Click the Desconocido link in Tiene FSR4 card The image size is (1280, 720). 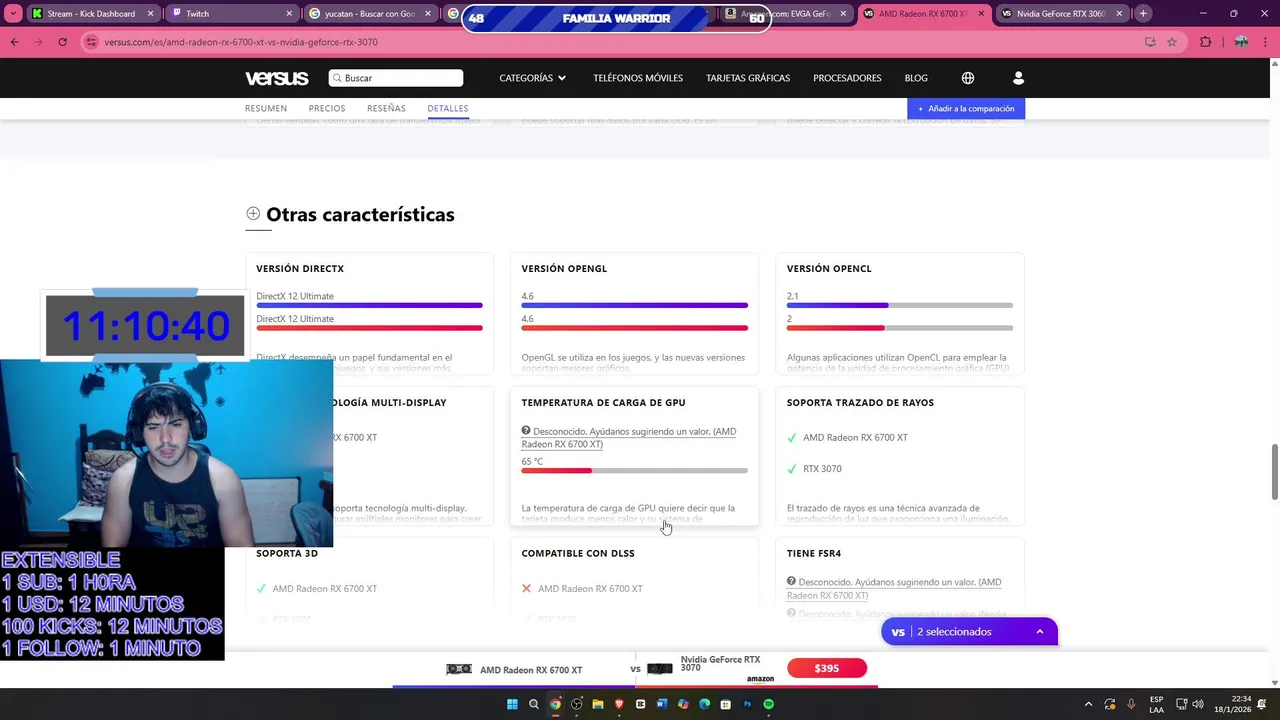coord(894,588)
